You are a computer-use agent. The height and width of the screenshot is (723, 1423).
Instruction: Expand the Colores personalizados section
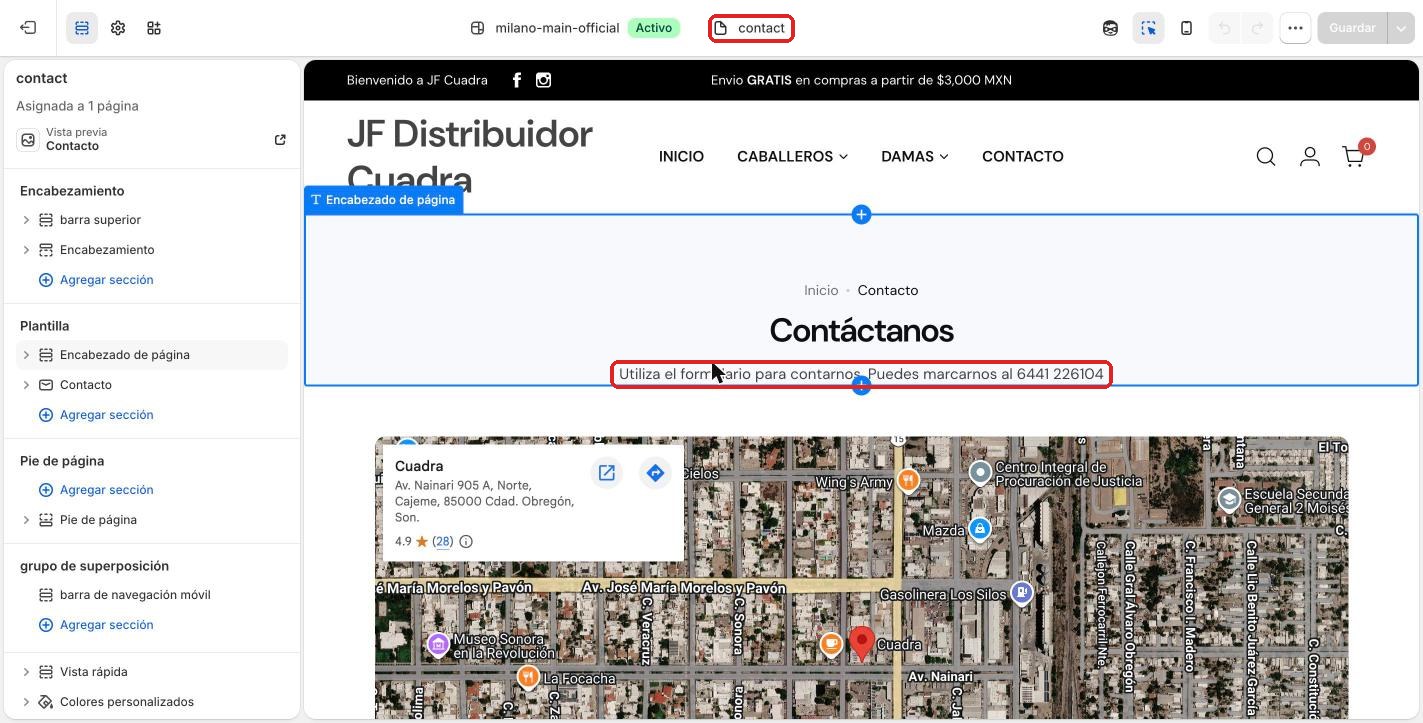tap(26, 702)
